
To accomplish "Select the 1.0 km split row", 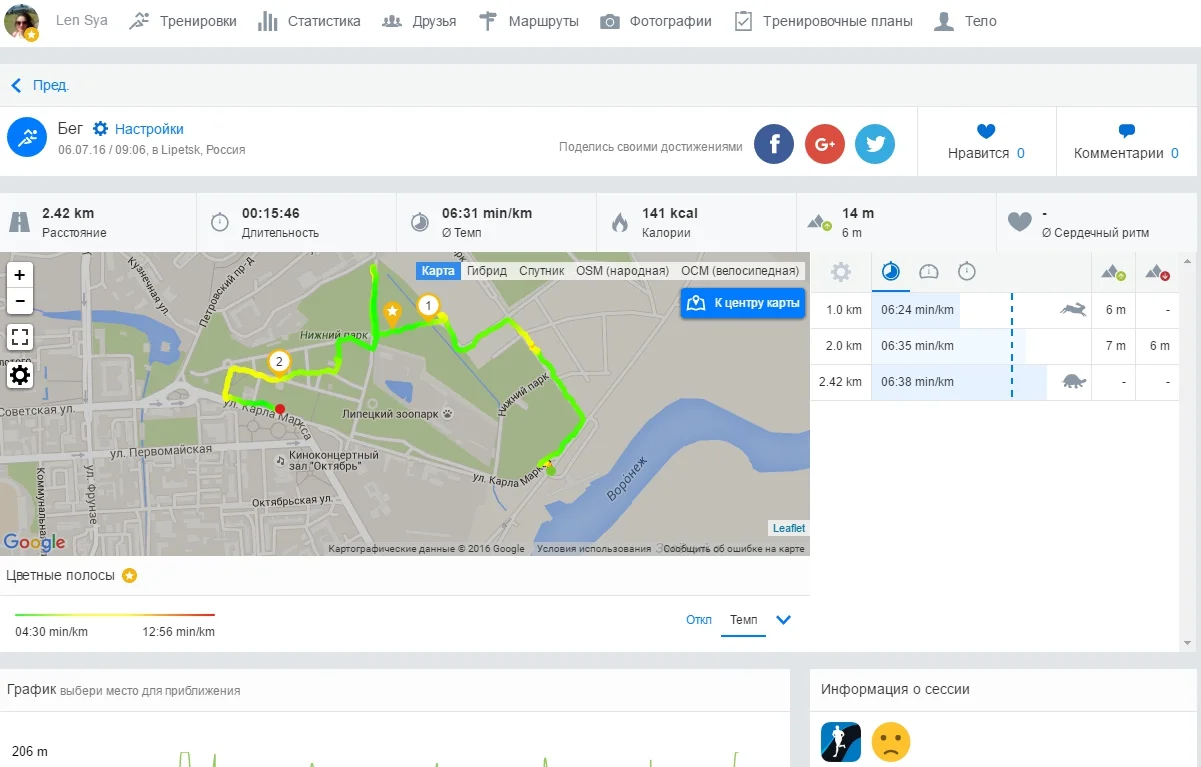I will 994,310.
